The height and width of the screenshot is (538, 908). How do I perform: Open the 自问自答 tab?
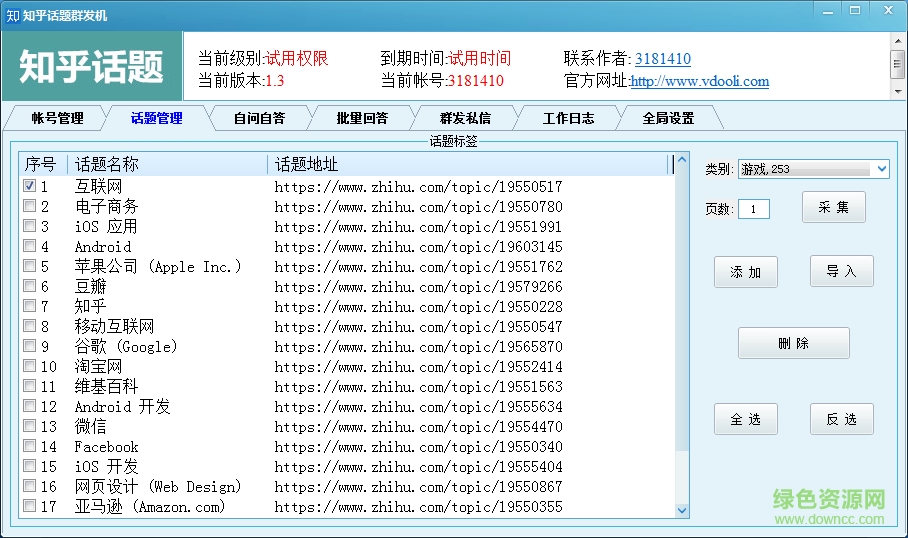[x=259, y=118]
